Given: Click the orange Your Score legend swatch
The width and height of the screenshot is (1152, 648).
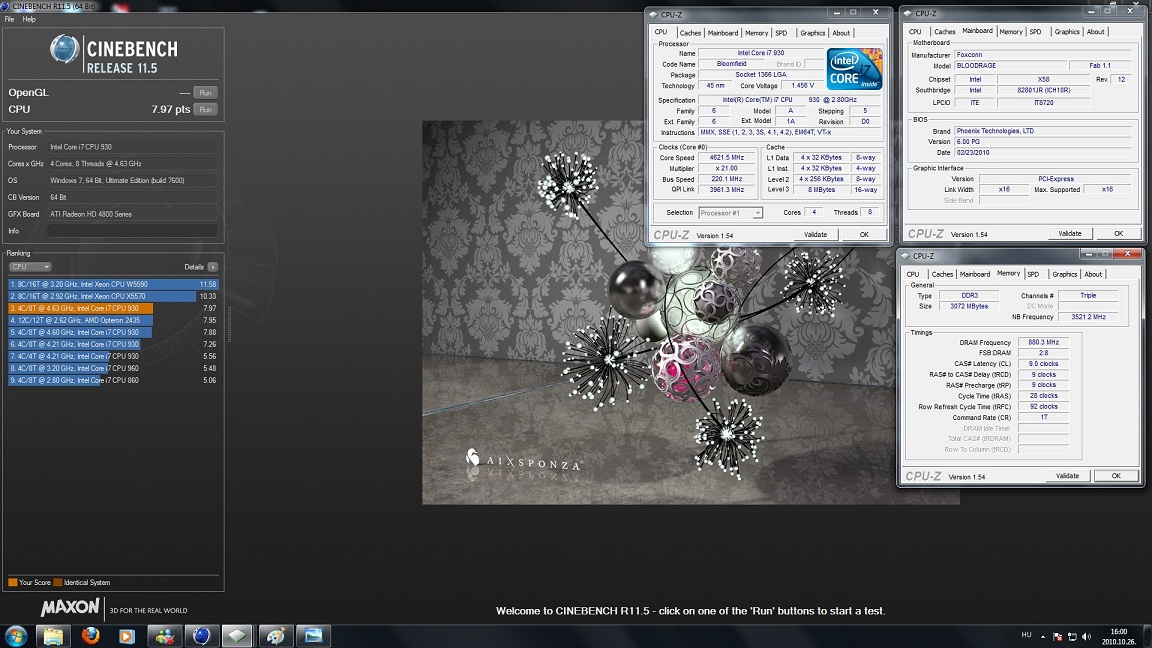Looking at the screenshot, I should [x=12, y=583].
